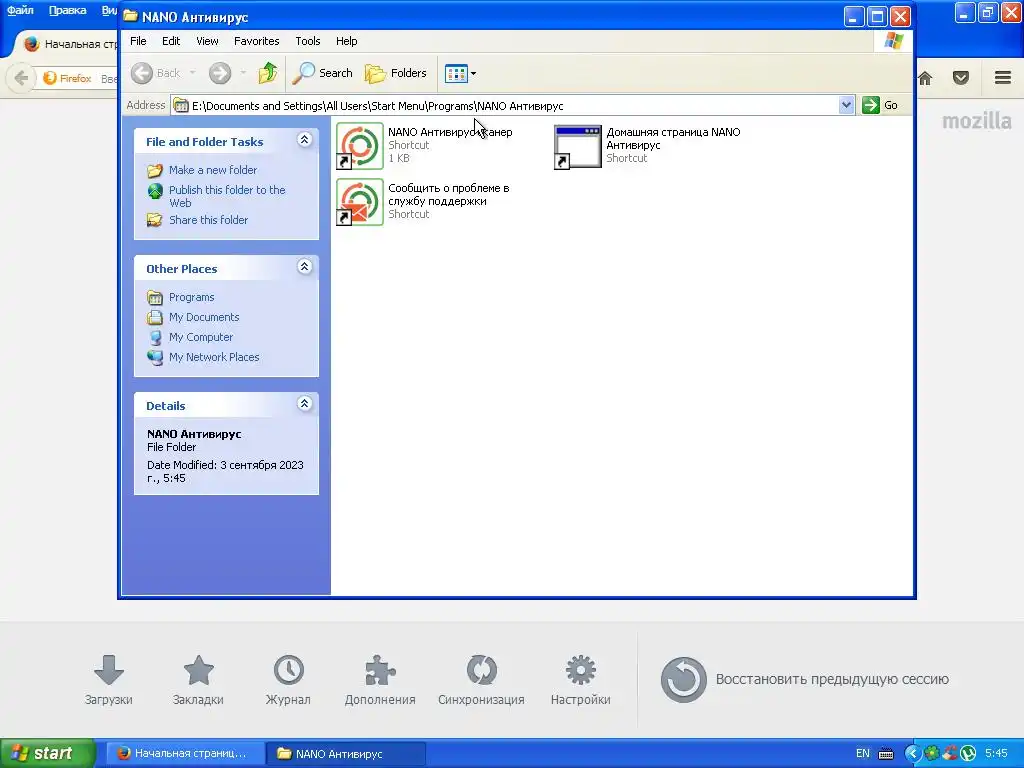Open the NANO Антивирус сканер shortcut icon
The height and width of the screenshot is (768, 1024).
coord(360,146)
